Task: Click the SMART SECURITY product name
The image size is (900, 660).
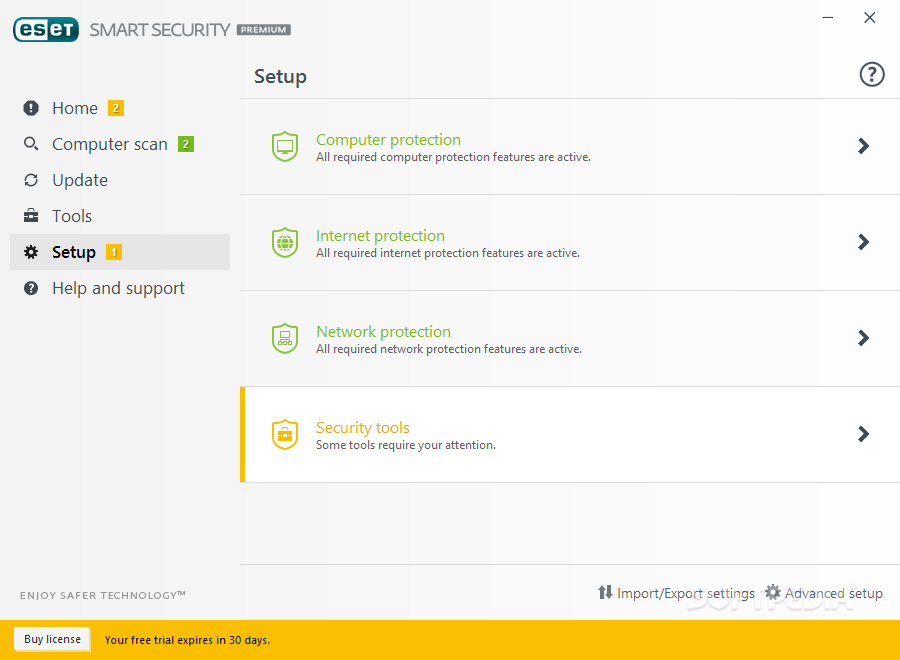Action: (160, 30)
